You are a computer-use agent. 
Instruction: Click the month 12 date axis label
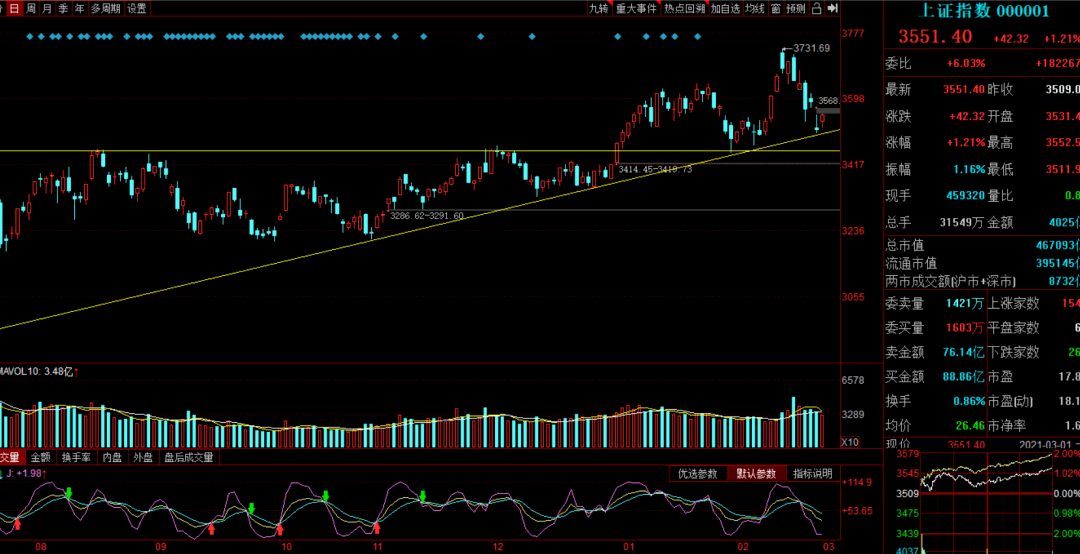[x=498, y=546]
